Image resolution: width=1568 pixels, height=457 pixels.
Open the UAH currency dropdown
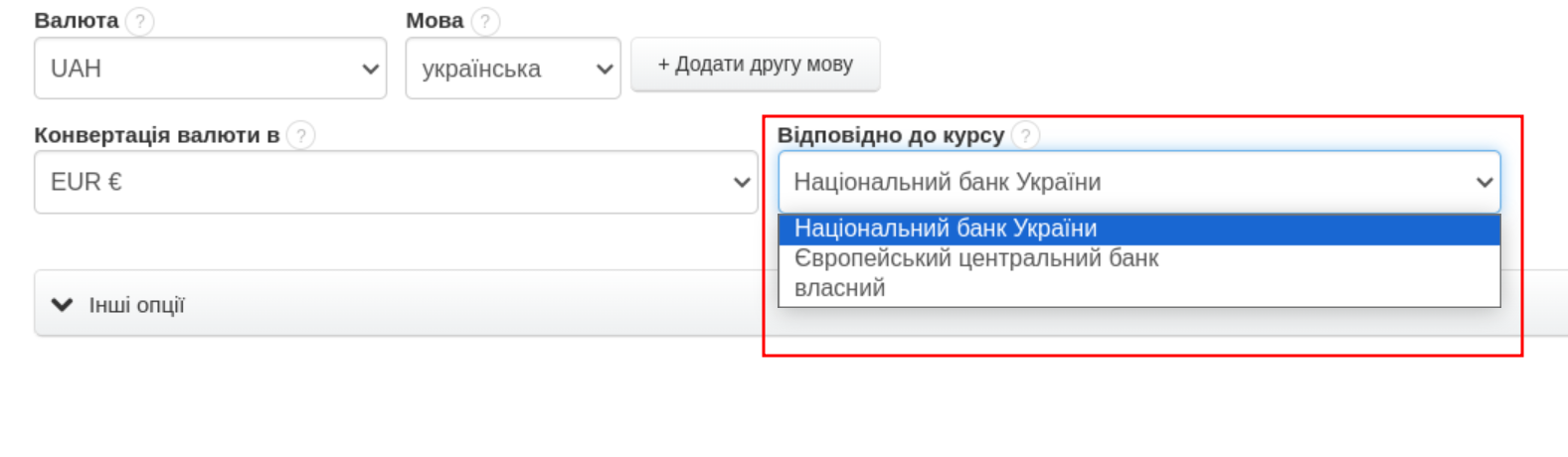[x=199, y=70]
